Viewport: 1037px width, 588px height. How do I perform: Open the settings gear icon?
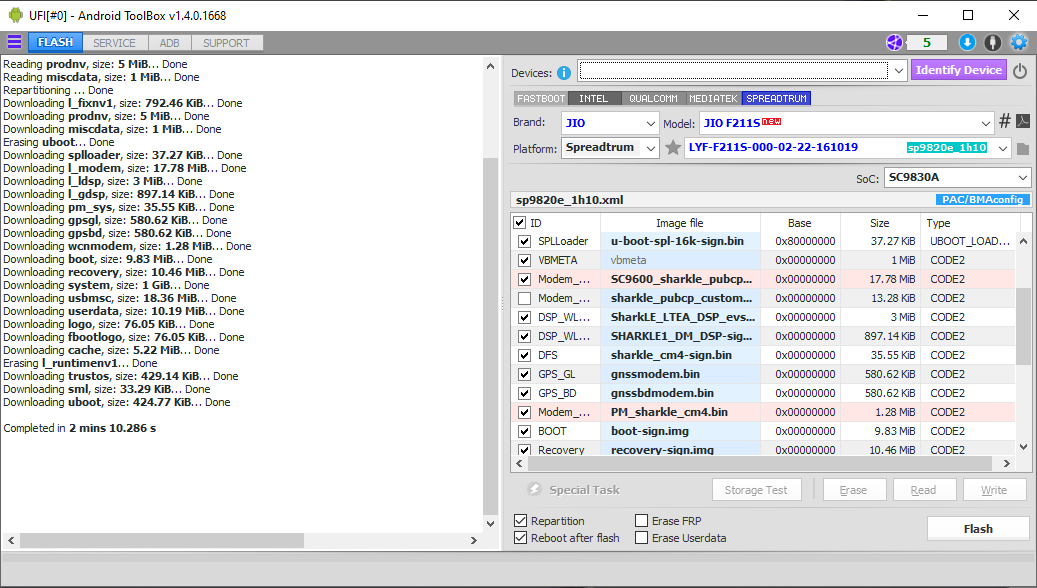1019,42
